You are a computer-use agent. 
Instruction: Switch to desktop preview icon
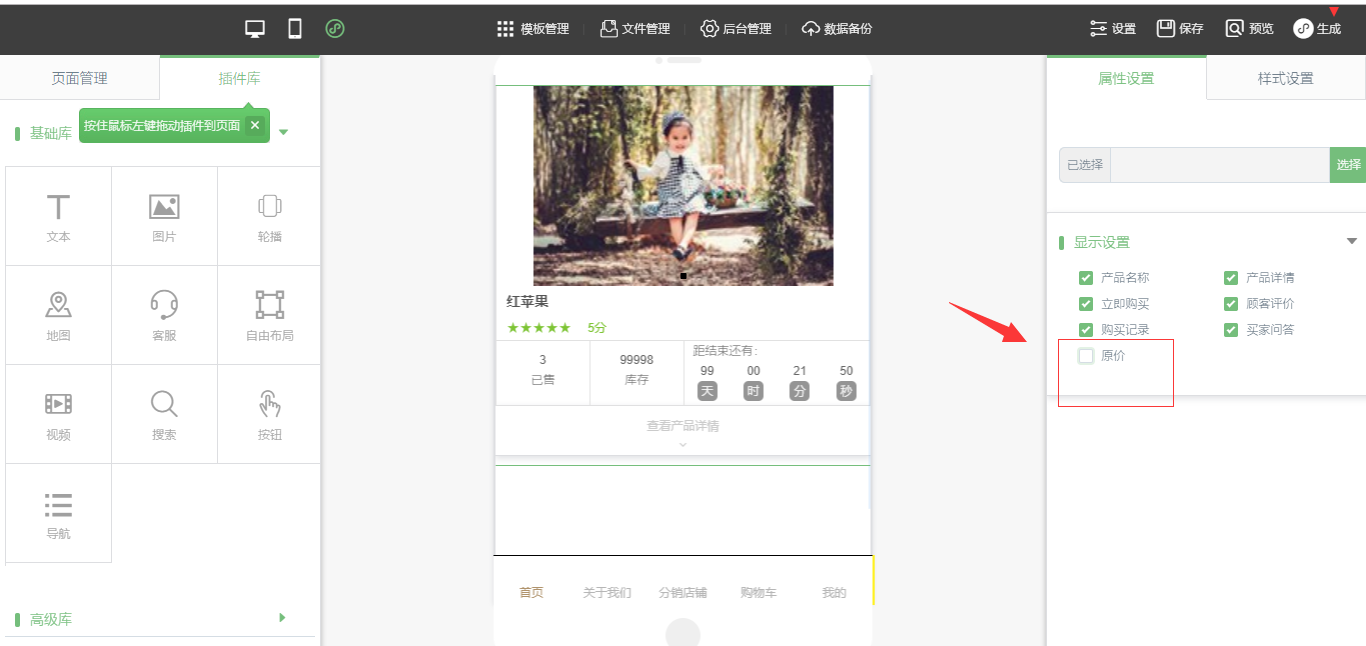pyautogui.click(x=255, y=29)
